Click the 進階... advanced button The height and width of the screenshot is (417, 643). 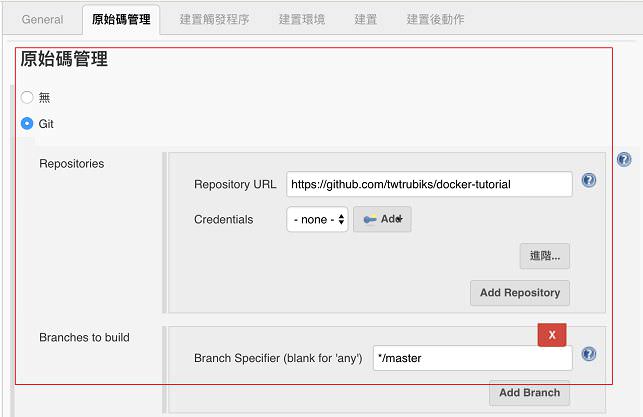click(545, 256)
